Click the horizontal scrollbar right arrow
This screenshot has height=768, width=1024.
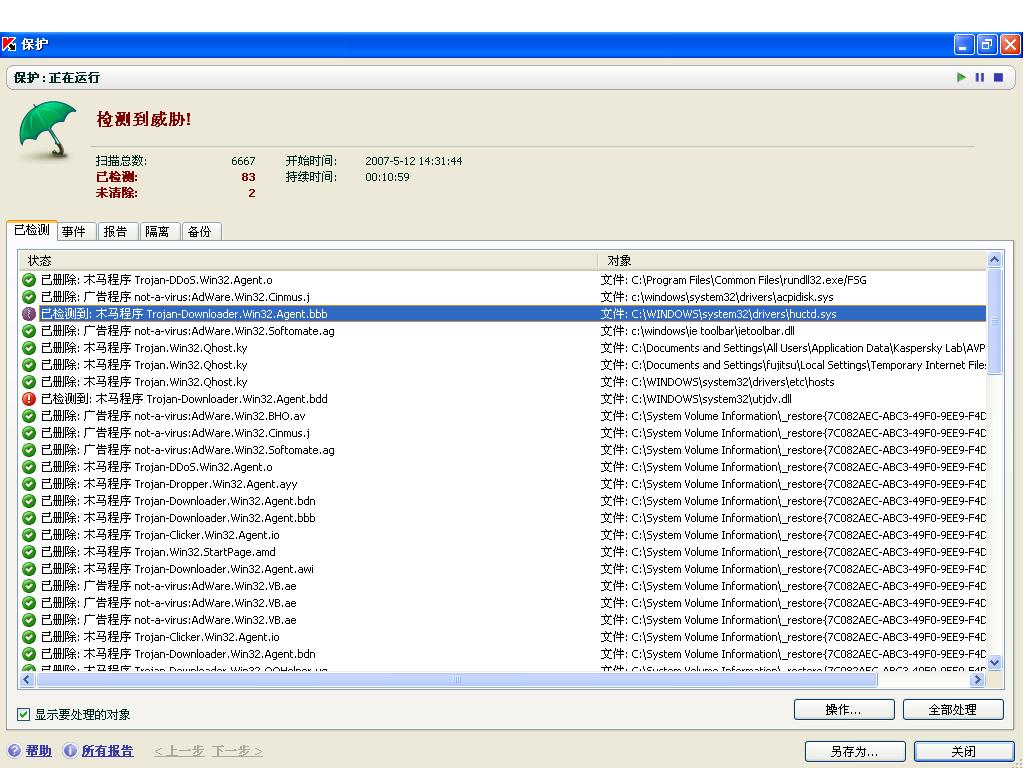(x=978, y=680)
